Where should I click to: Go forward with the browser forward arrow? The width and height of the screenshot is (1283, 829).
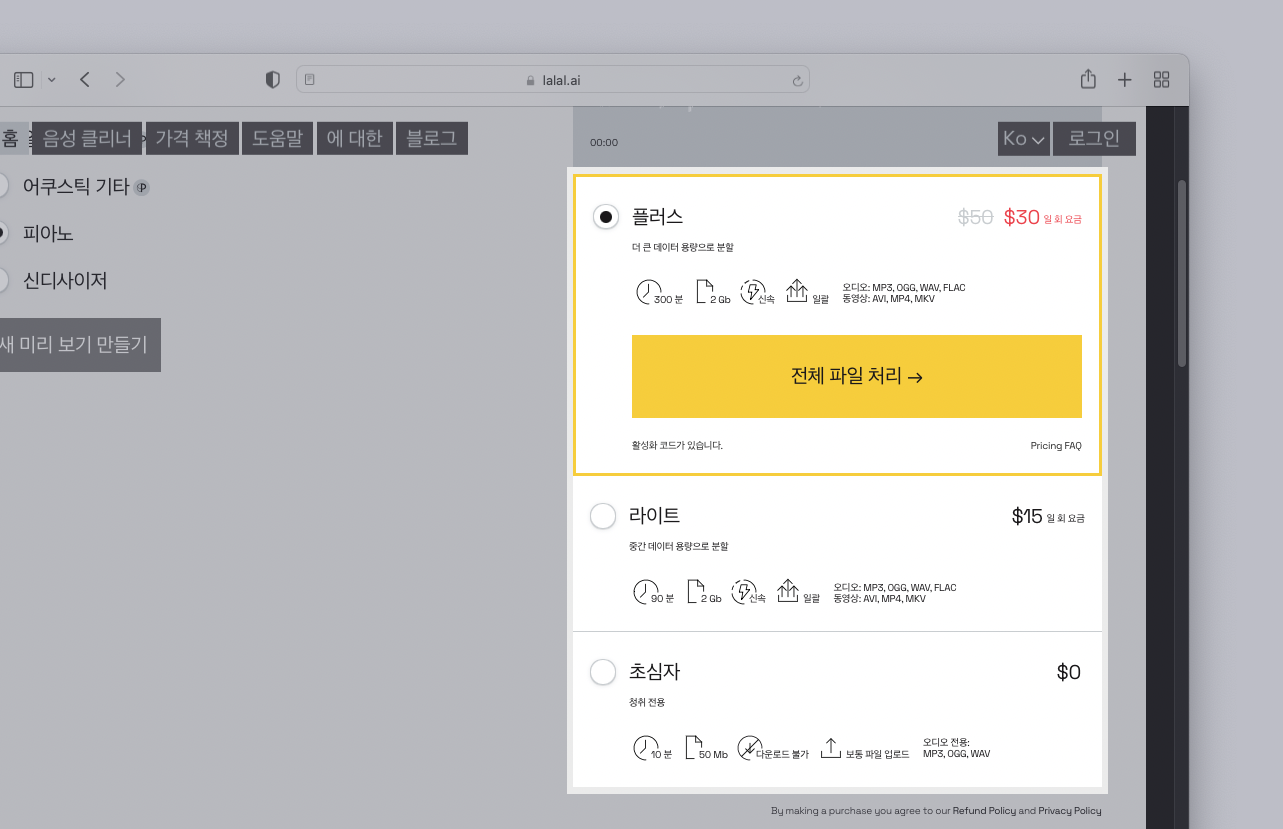(120, 79)
